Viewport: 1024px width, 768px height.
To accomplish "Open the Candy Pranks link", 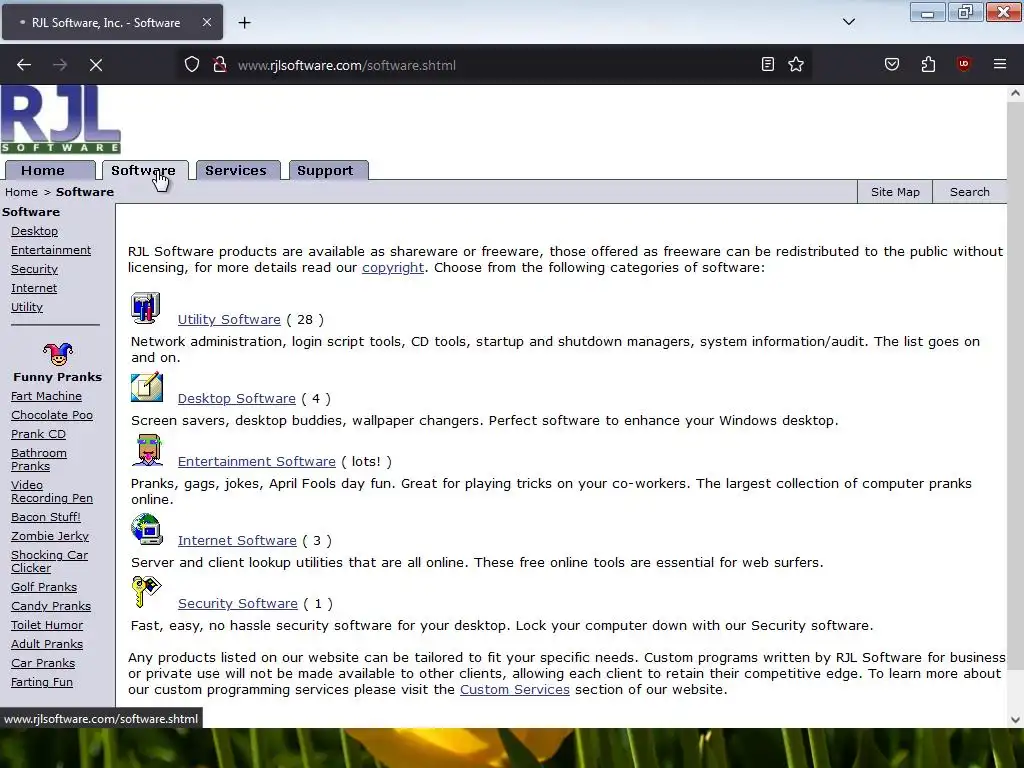I will tap(51, 606).
